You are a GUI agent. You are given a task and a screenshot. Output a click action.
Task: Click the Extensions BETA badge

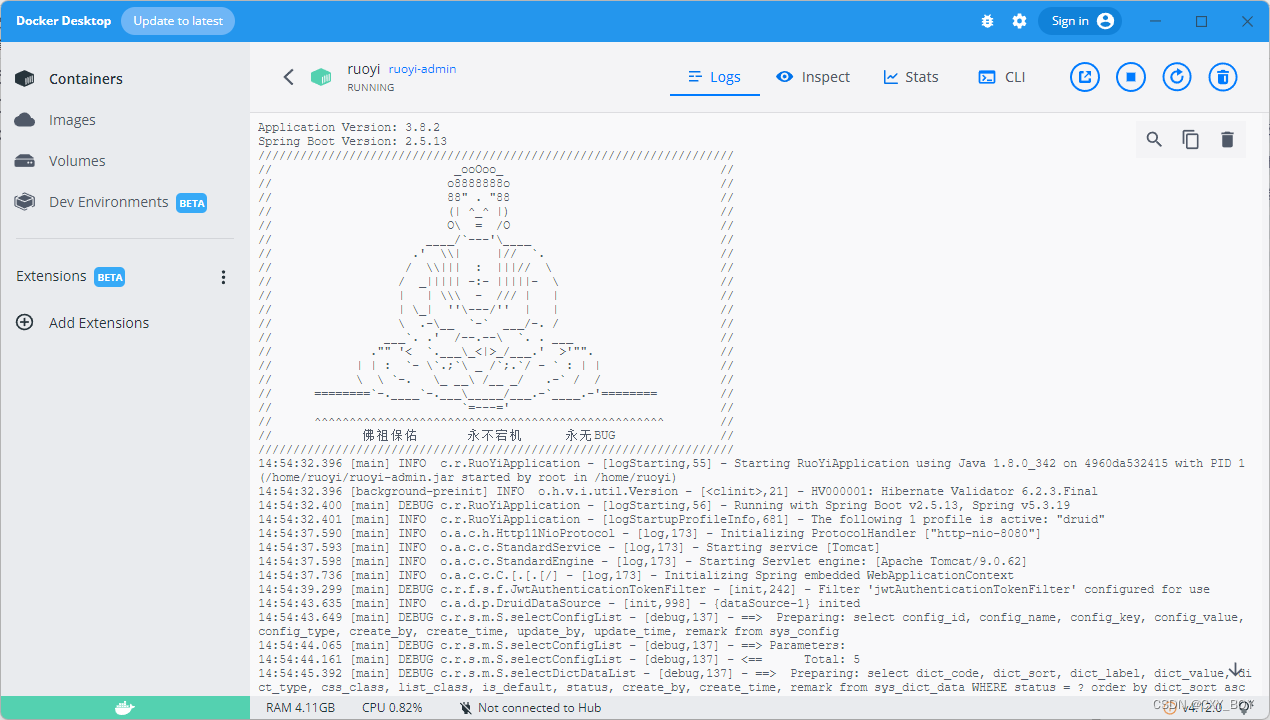[110, 277]
